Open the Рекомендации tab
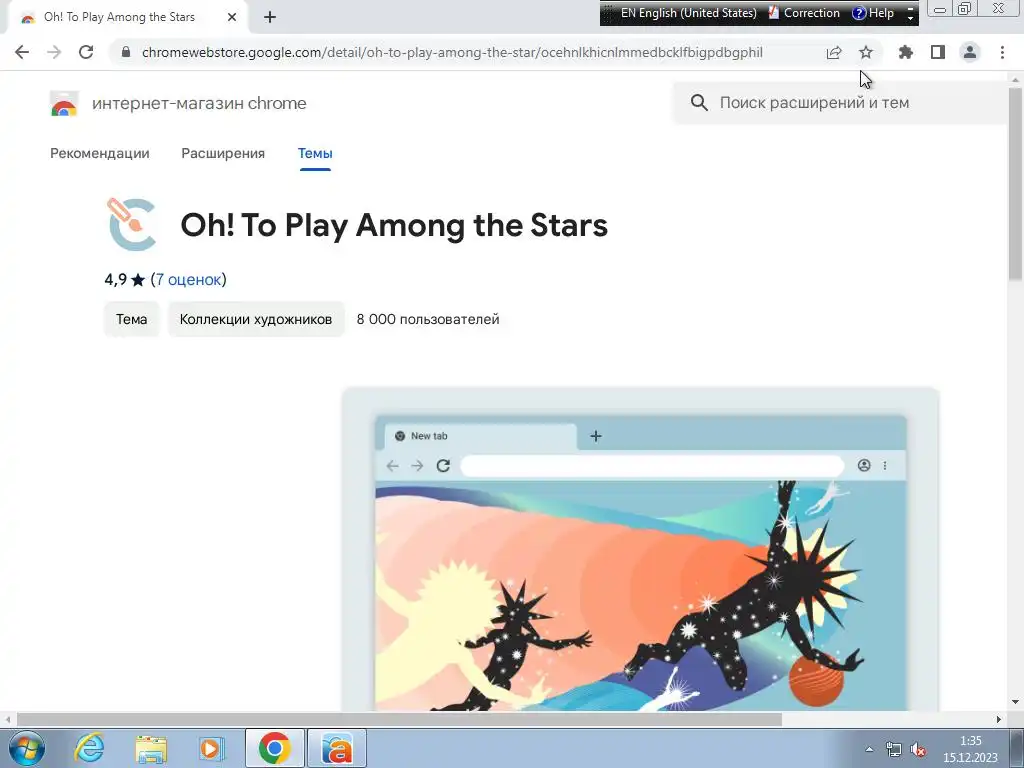The image size is (1024, 768). [100, 153]
